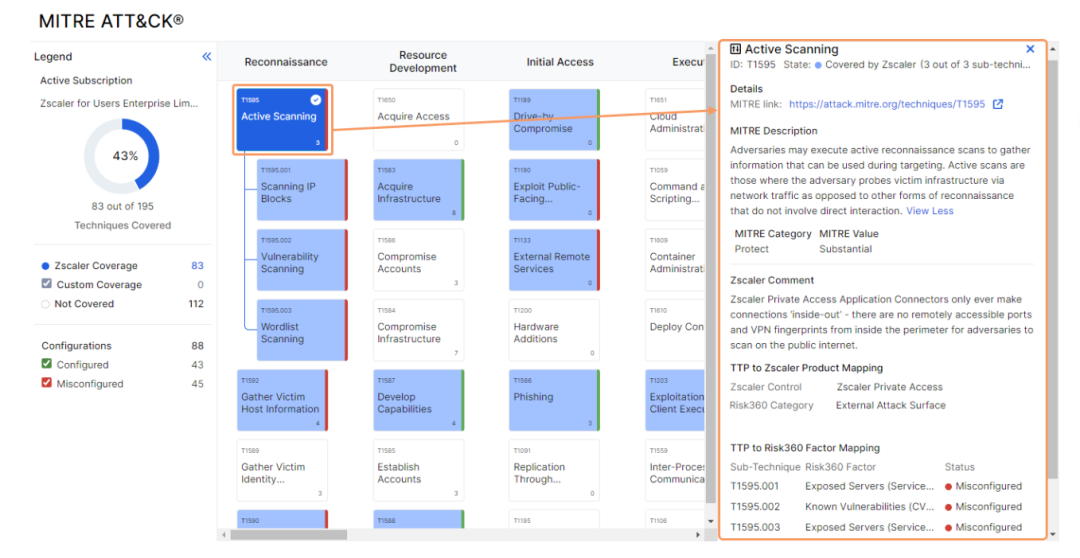Viewport: 1080px width, 558px height.
Task: Open the Phishing technique tile
Action: coord(553,400)
